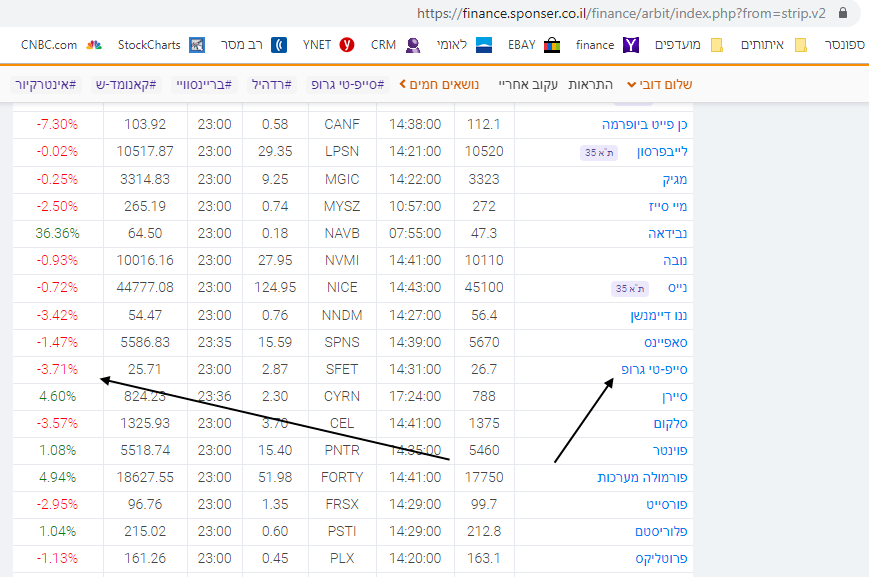Screen dimensions: 869x577
Task: Select the #קאנומד-ש hashtag
Action: pyautogui.click(x=126, y=84)
